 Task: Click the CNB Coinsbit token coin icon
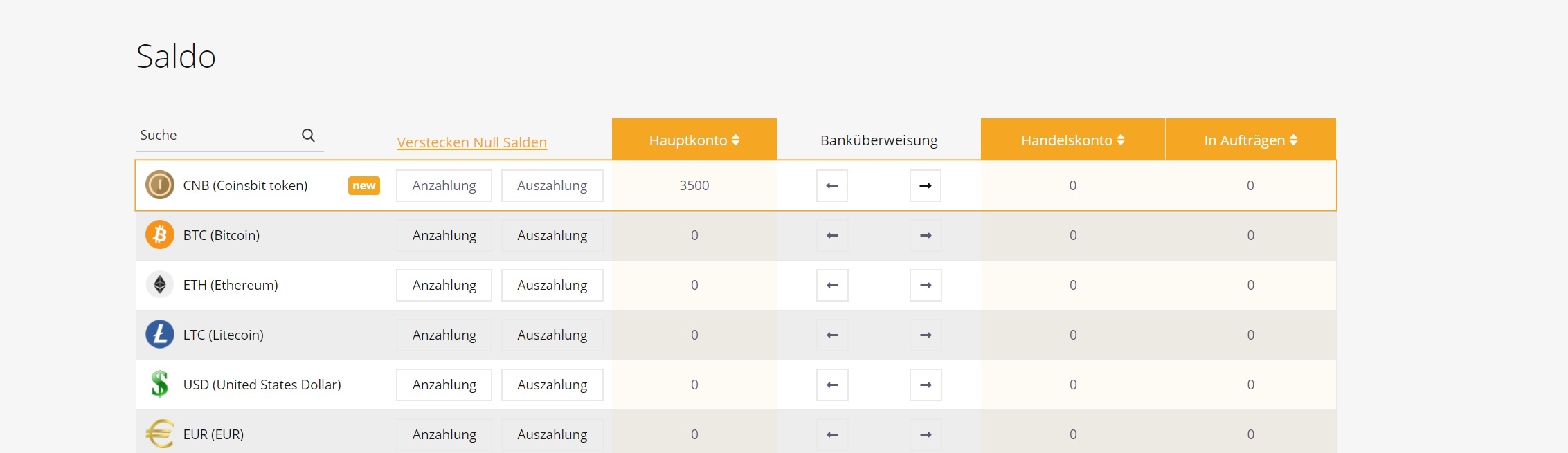pyautogui.click(x=160, y=185)
